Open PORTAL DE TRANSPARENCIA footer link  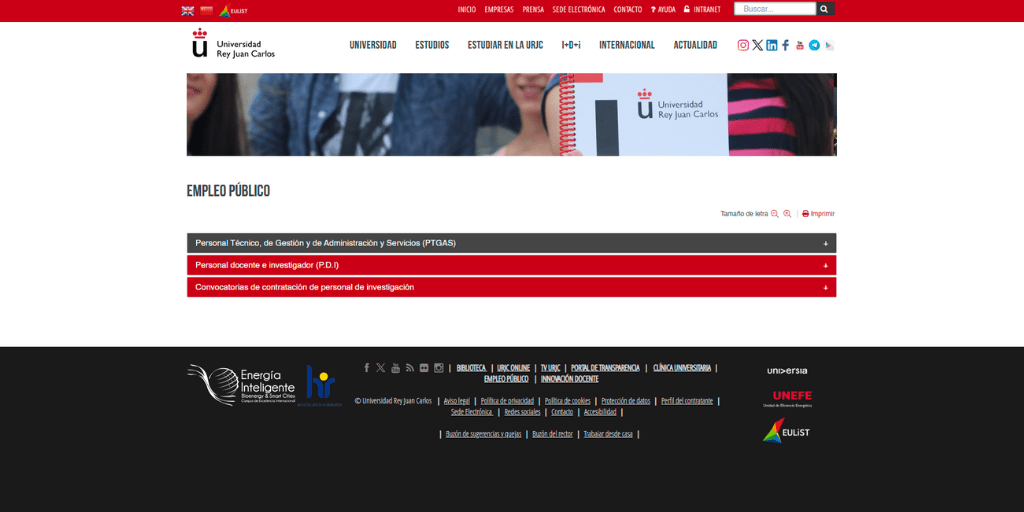tap(605, 368)
